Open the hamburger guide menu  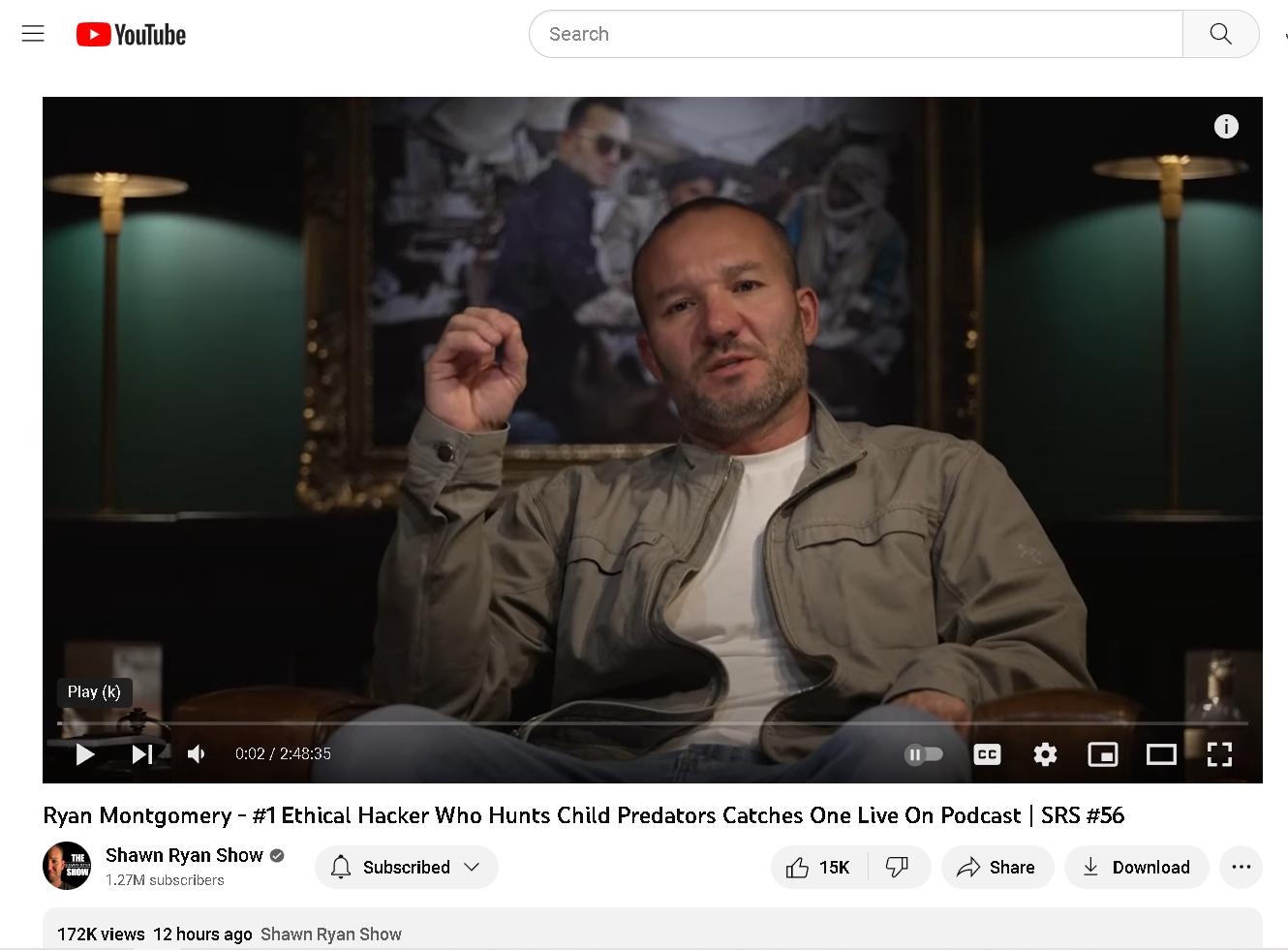tap(33, 34)
